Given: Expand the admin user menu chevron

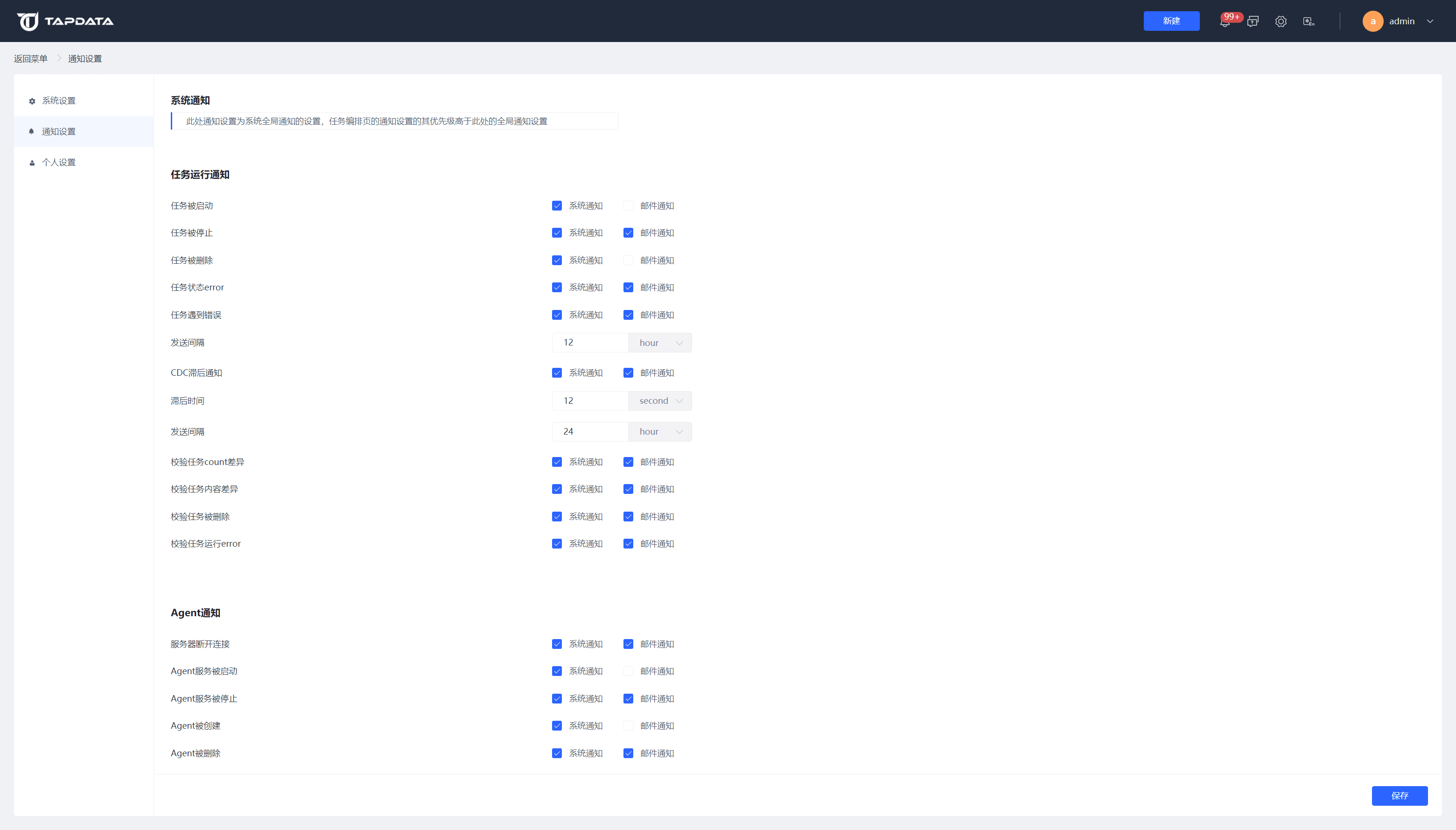Looking at the screenshot, I should coord(1430,21).
